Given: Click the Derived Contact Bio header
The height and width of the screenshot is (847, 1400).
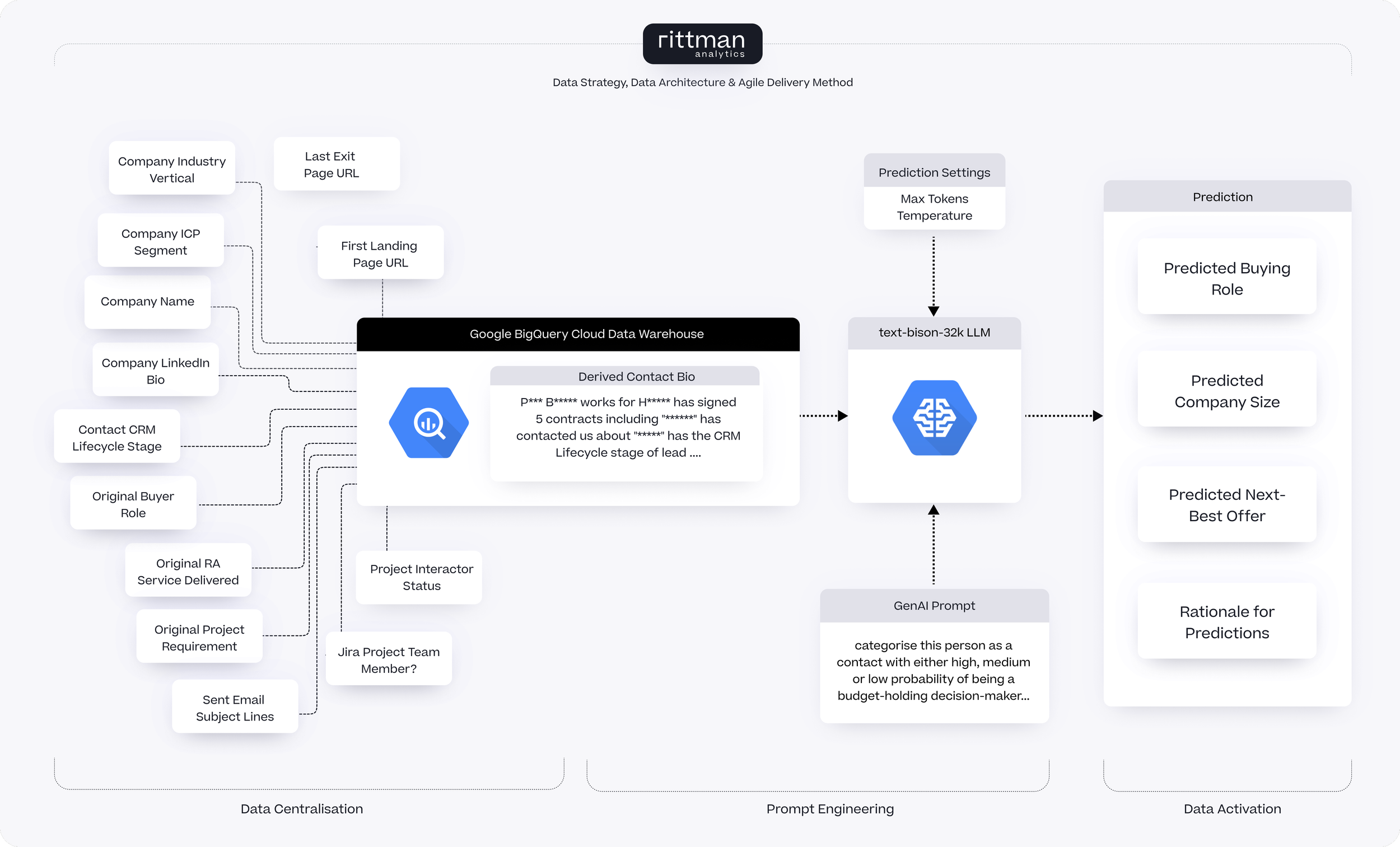Looking at the screenshot, I should (x=636, y=377).
